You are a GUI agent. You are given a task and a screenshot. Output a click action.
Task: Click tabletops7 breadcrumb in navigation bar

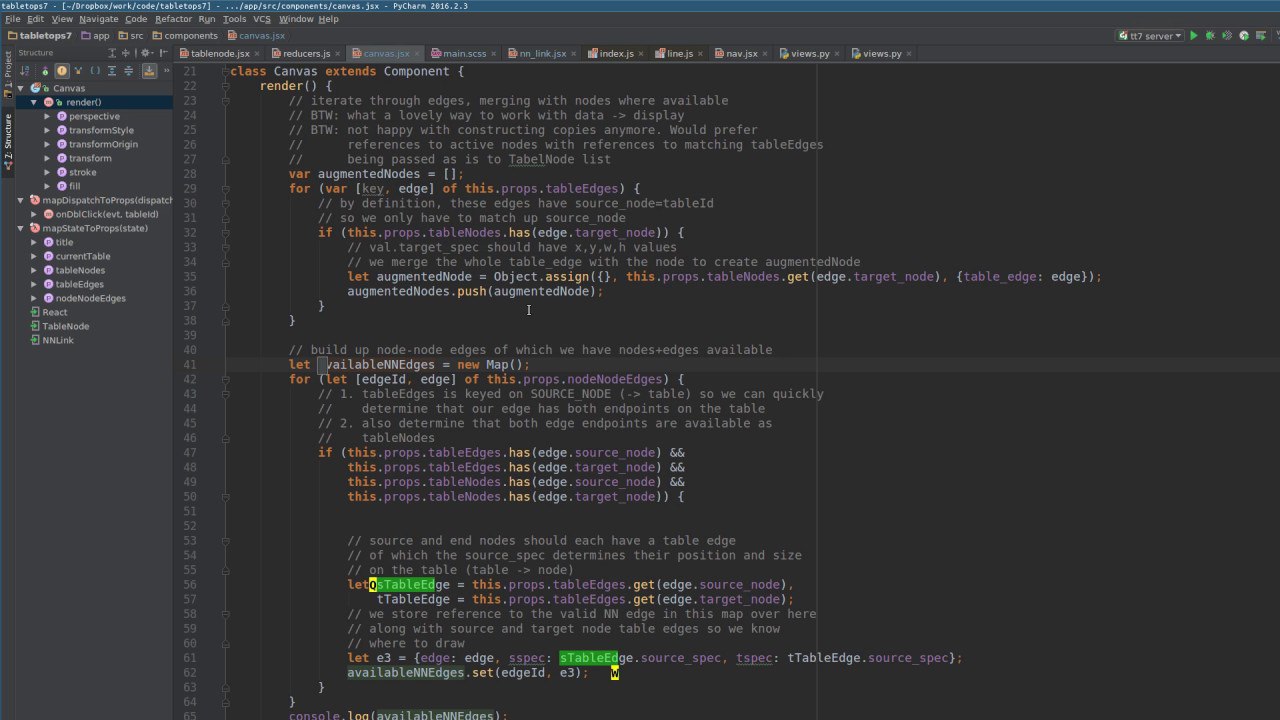click(40, 36)
